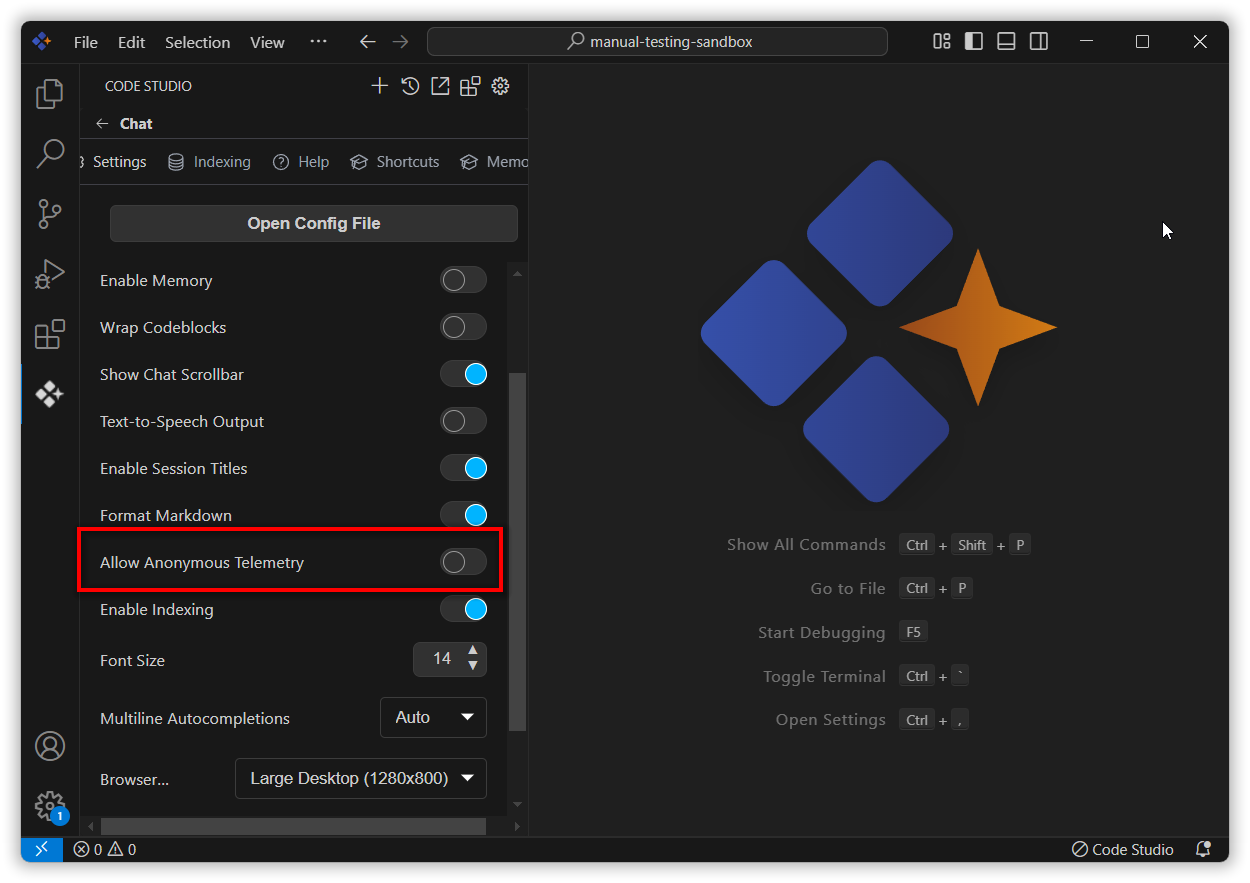Click the Code Studio status bar item
Viewport: 1250px width, 883px height.
(x=1123, y=850)
